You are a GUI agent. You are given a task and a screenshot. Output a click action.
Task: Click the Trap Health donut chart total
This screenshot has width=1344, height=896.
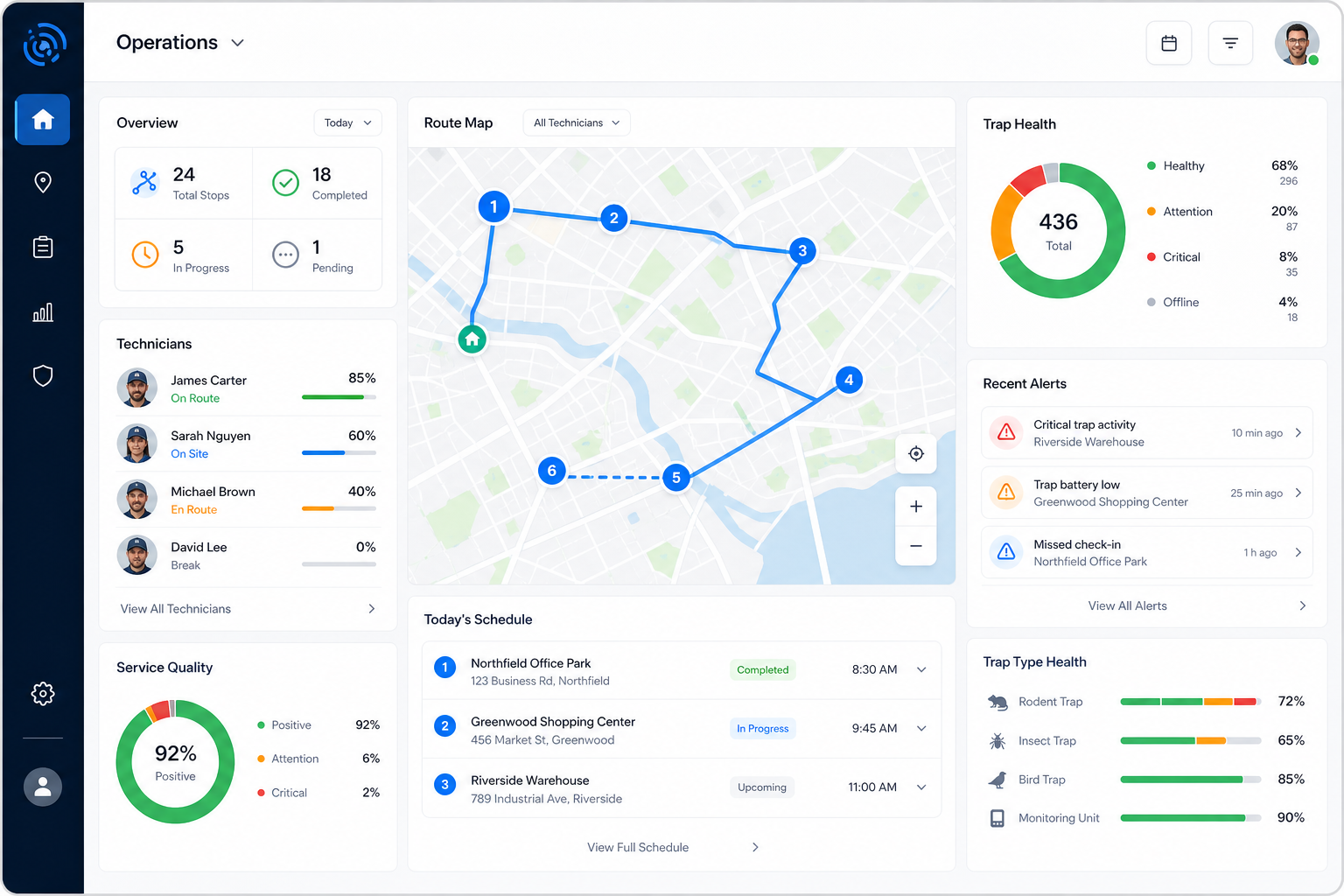[1058, 231]
